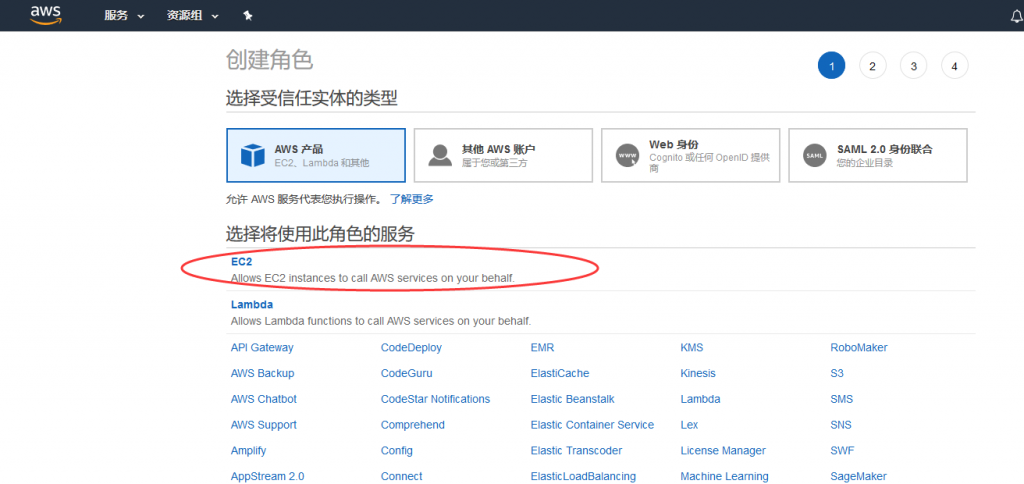Click the Lambda functions description text

[381, 321]
